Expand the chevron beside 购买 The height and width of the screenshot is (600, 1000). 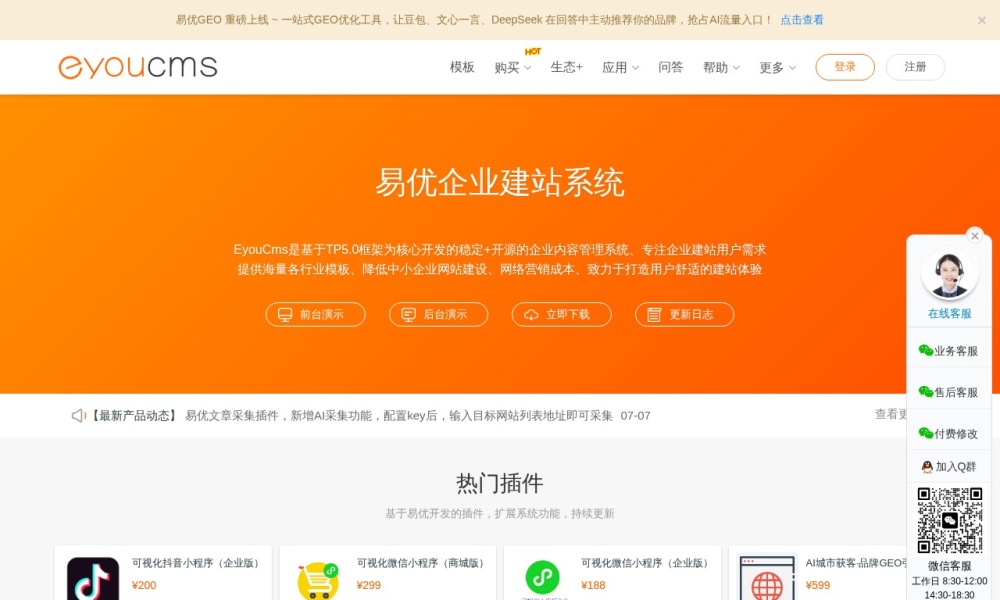coord(527,68)
